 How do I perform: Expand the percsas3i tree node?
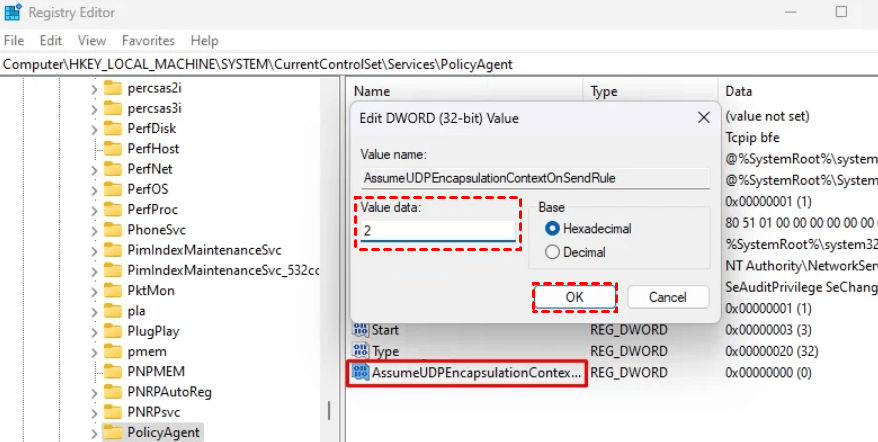pos(94,109)
